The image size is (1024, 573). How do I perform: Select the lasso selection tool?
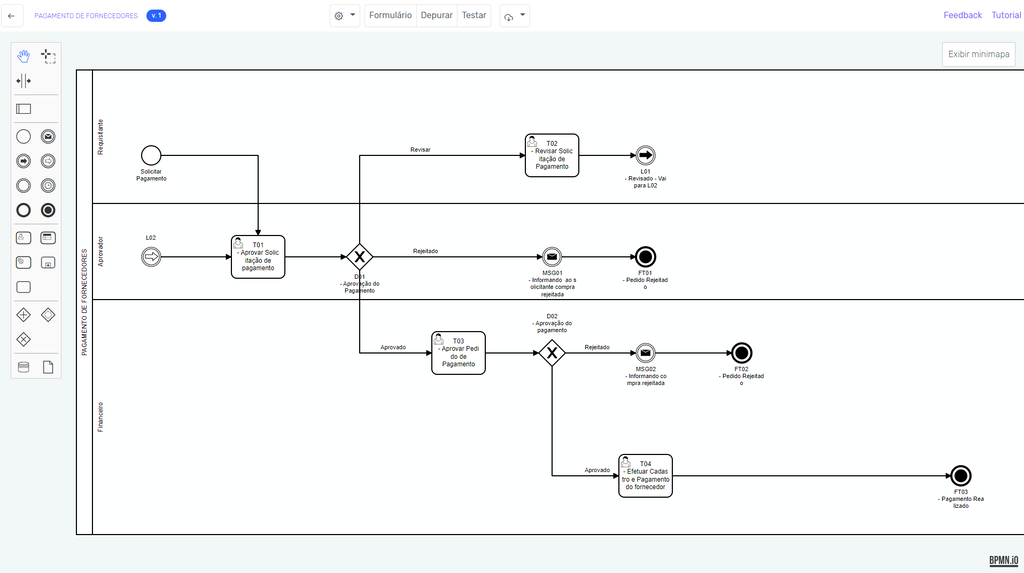click(x=48, y=56)
